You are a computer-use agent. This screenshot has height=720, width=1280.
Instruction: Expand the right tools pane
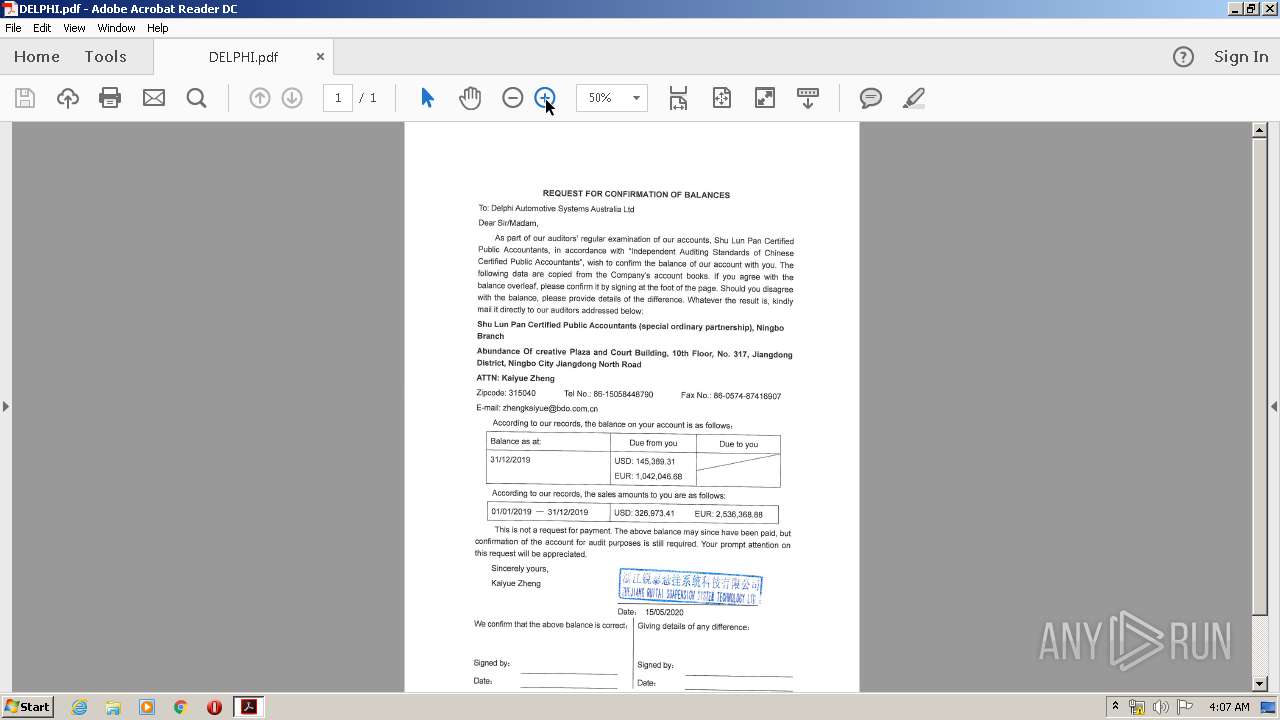(1274, 406)
